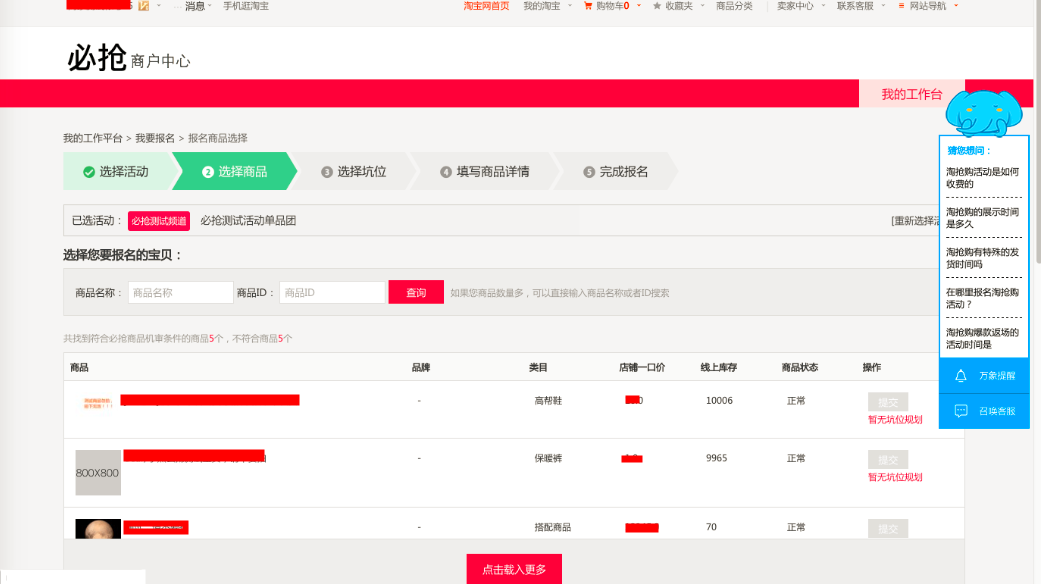The width and height of the screenshot is (1041, 584).
Task: Open FAQ 淘抢购活动是如何收费的
Action: (x=982, y=177)
